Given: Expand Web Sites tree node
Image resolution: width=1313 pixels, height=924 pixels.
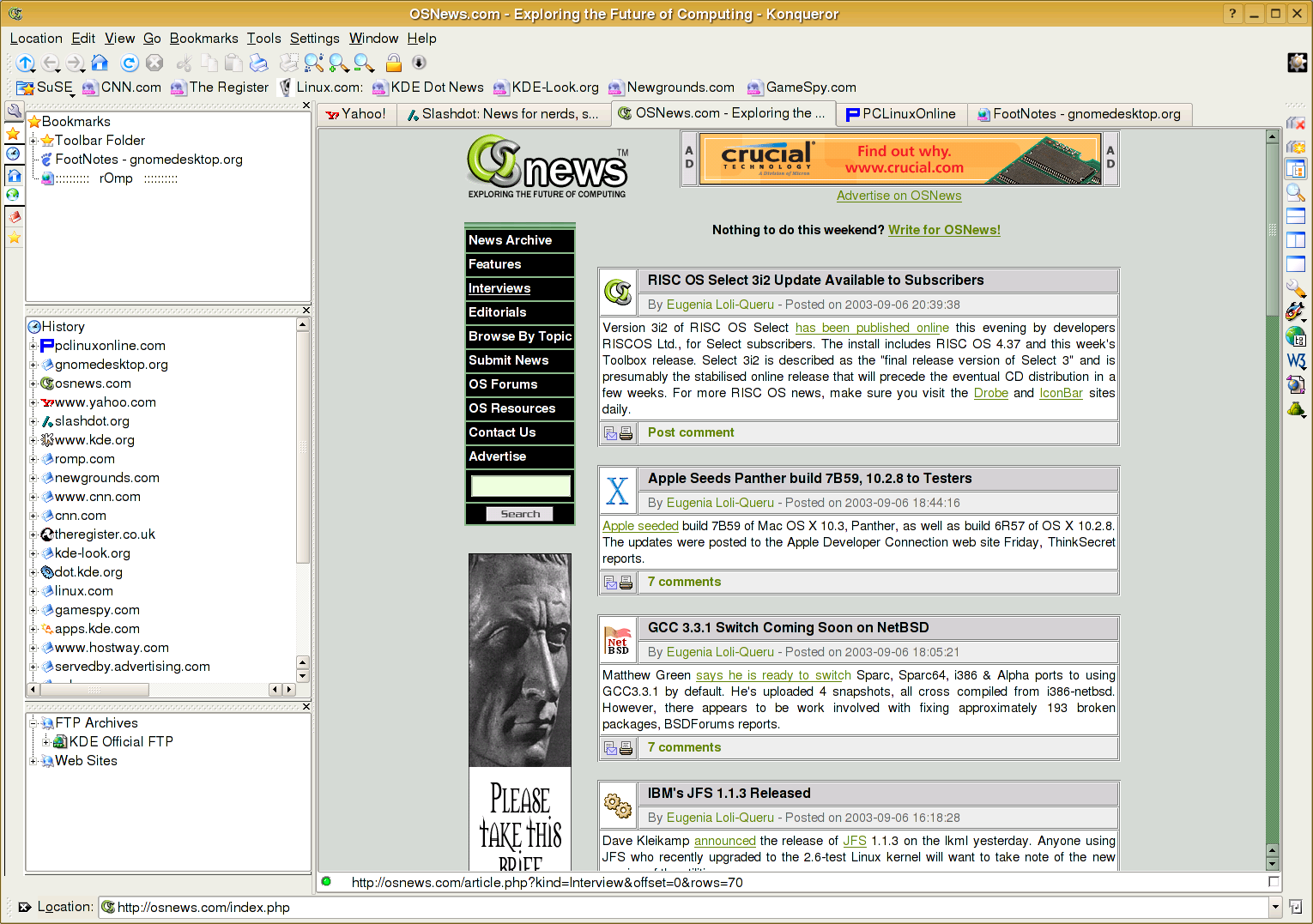Looking at the screenshot, I should pyautogui.click(x=34, y=761).
